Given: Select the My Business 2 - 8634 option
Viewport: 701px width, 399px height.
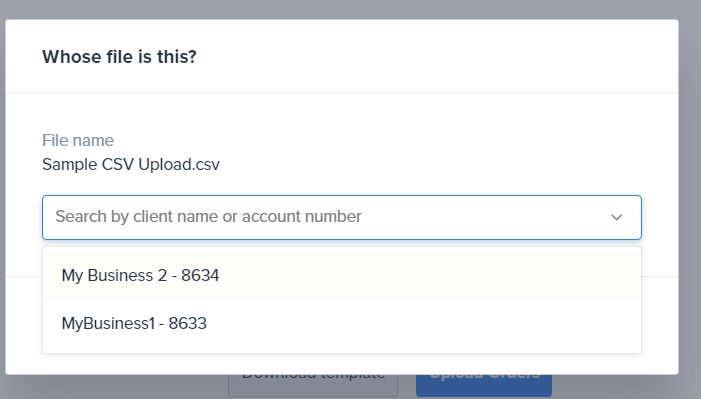Looking at the screenshot, I should click(342, 275).
